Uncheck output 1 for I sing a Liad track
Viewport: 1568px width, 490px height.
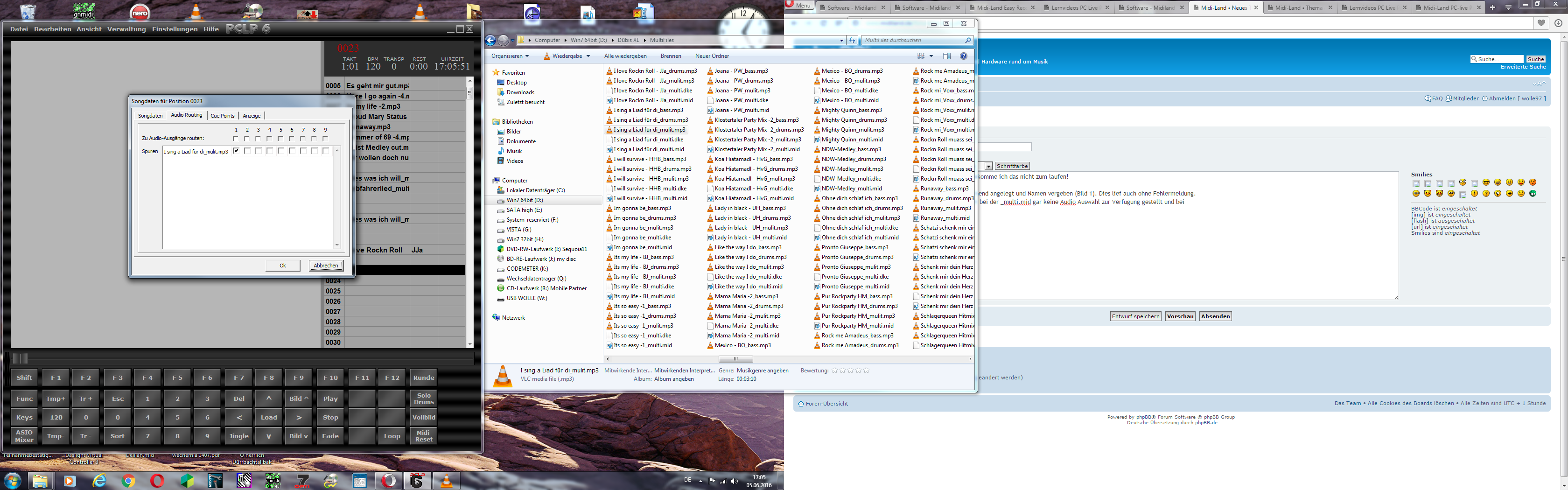click(x=236, y=151)
